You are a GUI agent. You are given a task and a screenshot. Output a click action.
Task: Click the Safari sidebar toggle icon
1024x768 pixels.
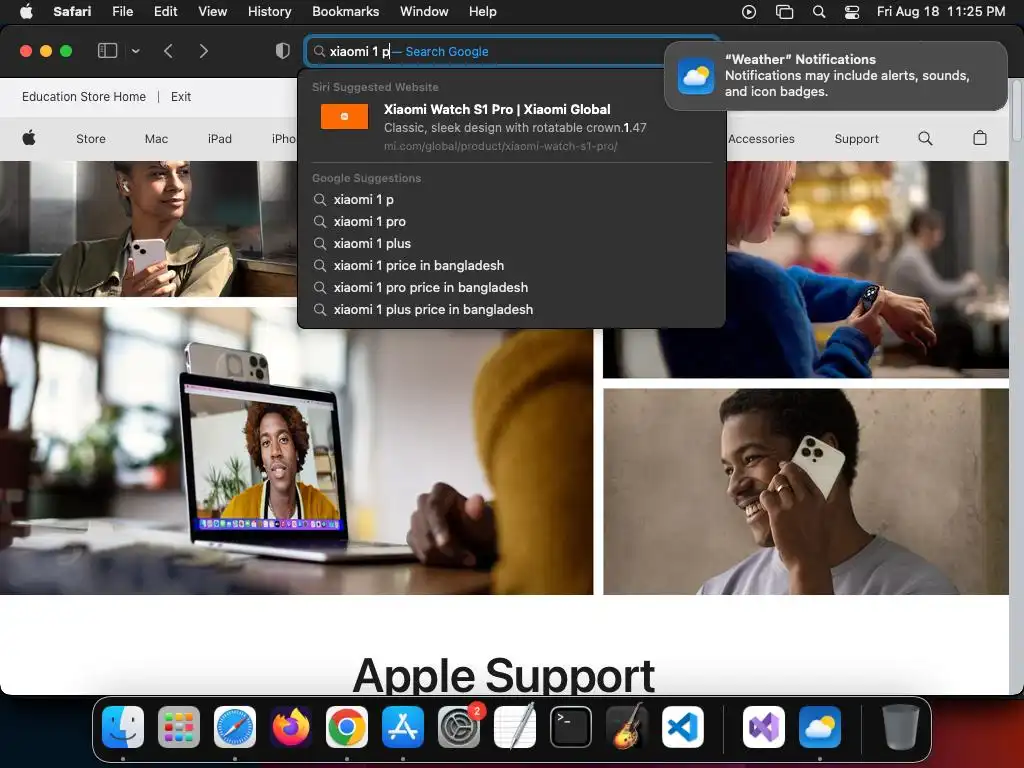tap(107, 51)
